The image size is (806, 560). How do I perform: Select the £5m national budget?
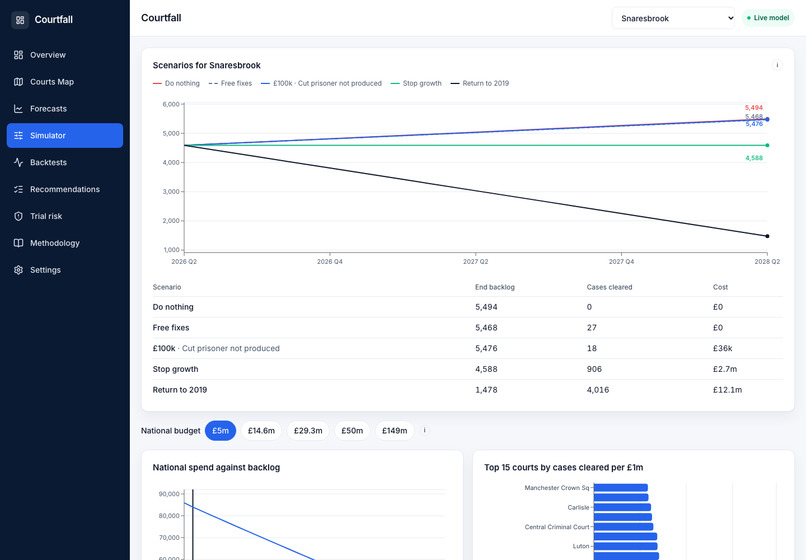click(x=221, y=430)
